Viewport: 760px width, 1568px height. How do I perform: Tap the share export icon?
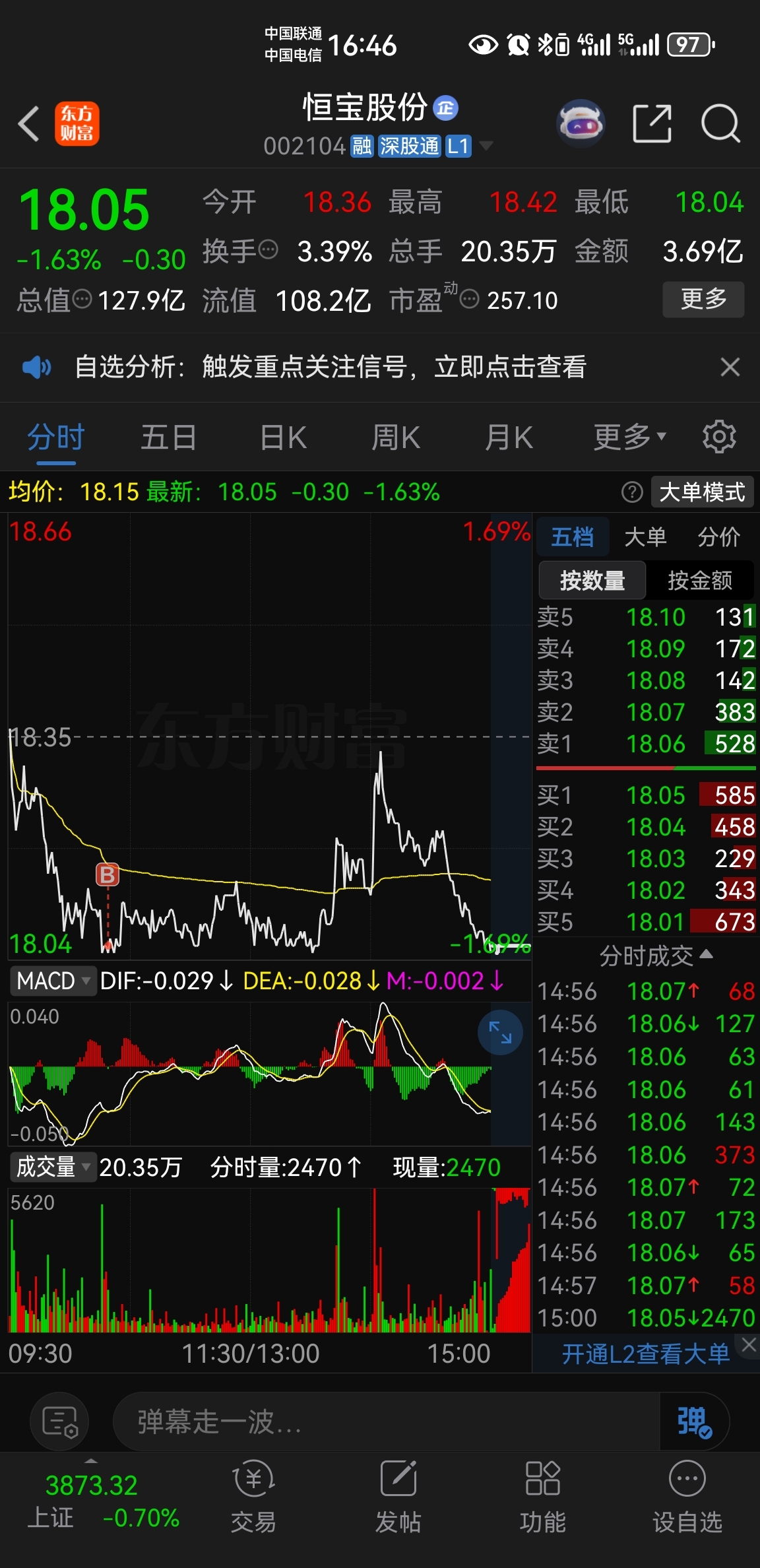coord(652,123)
